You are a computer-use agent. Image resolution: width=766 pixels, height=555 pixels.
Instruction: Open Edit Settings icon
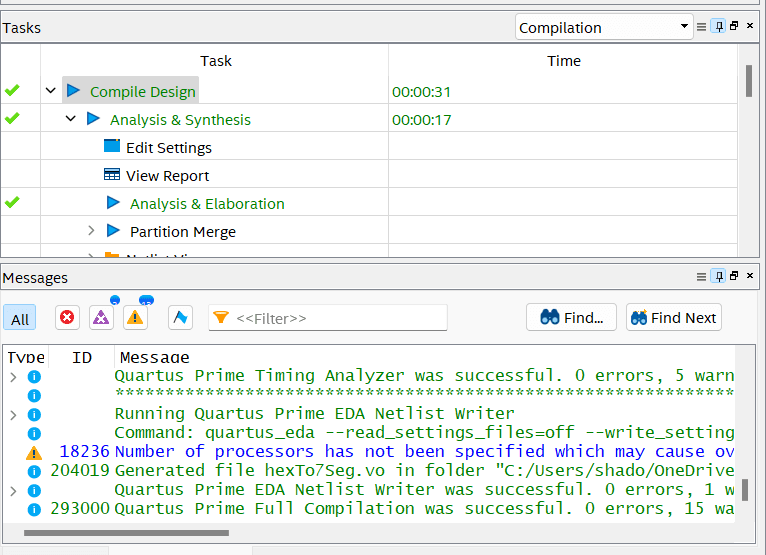tap(112, 146)
